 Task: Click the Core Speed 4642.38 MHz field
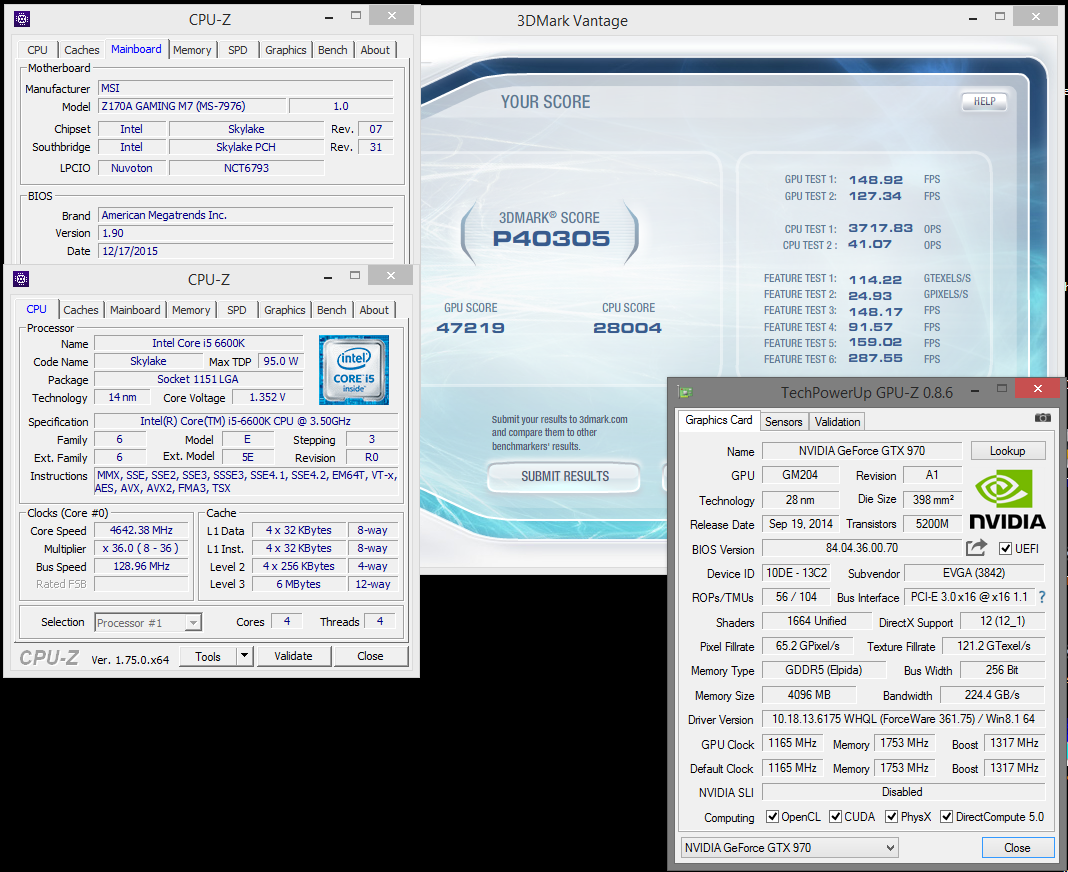[x=142, y=530]
